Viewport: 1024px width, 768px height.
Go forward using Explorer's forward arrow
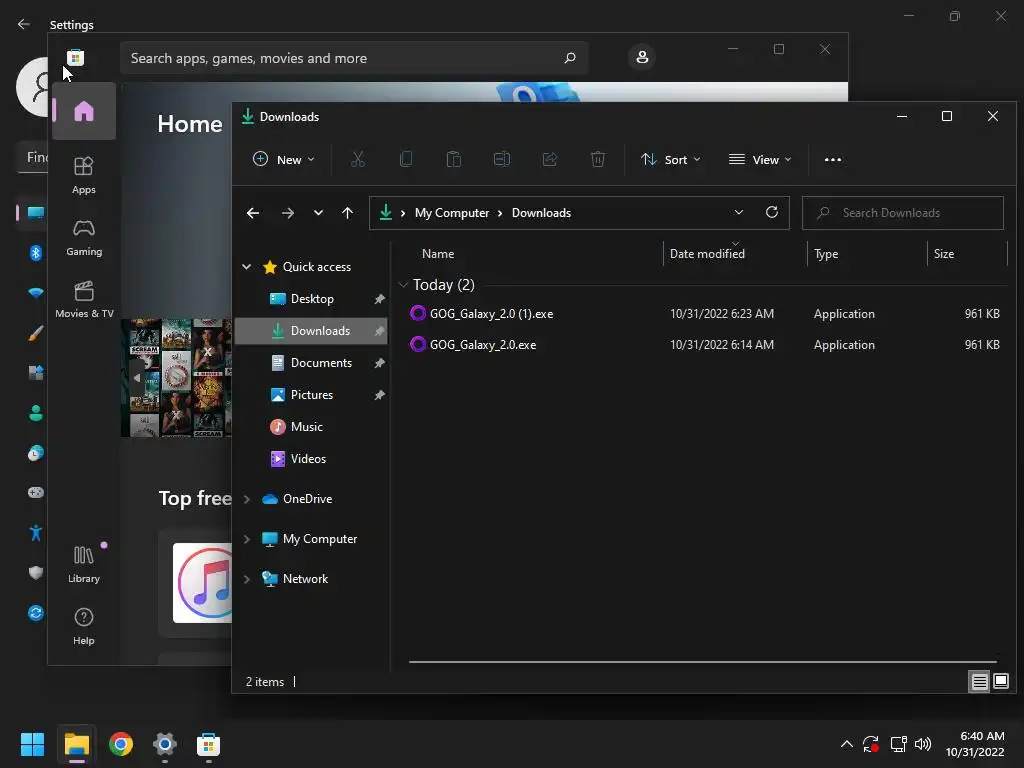click(x=287, y=213)
